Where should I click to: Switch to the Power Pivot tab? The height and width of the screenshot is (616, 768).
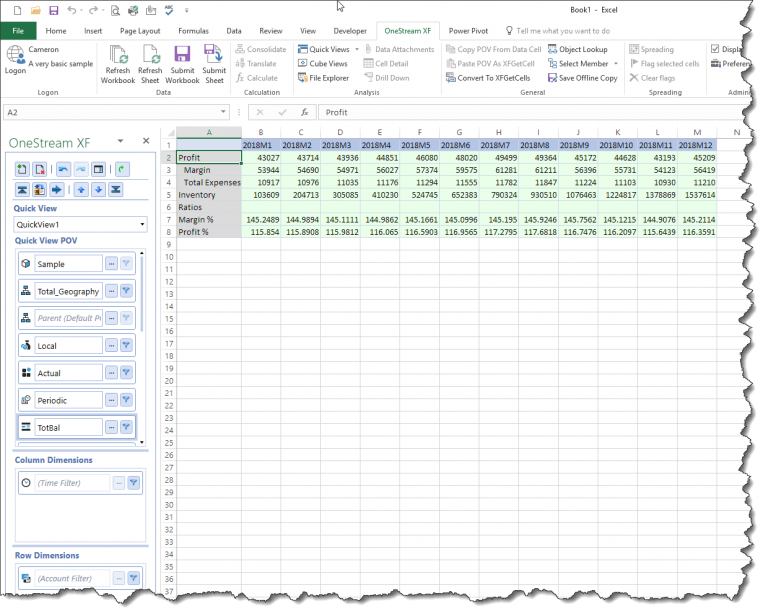(468, 31)
